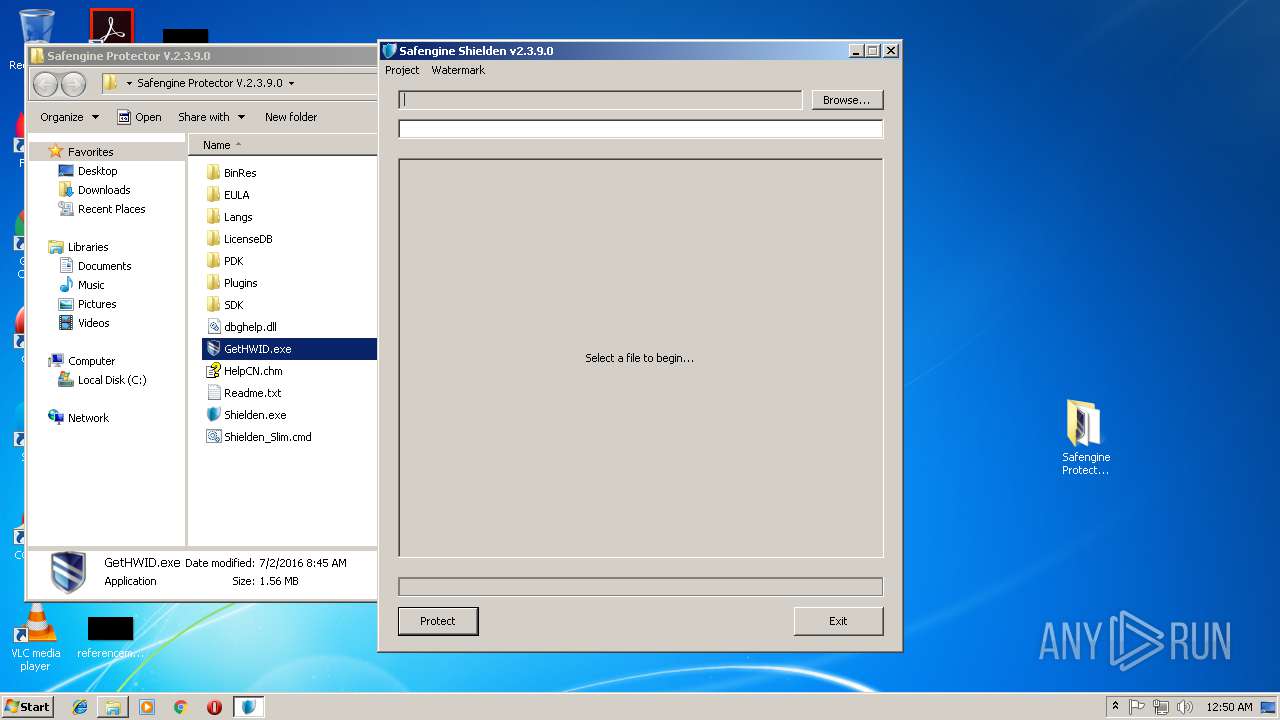Screen dimensions: 1280x720
Task: Open the BinRes folder icon
Action: click(x=213, y=173)
